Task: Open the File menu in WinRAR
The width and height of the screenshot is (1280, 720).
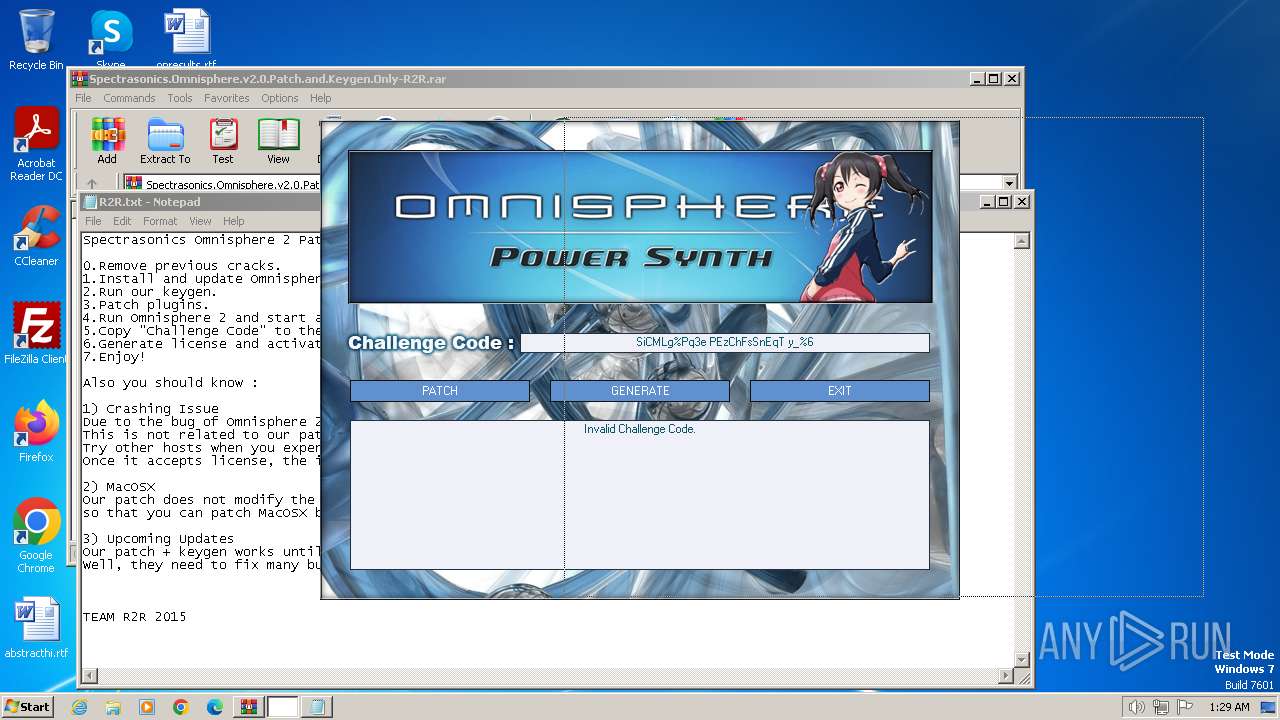Action: (x=83, y=98)
